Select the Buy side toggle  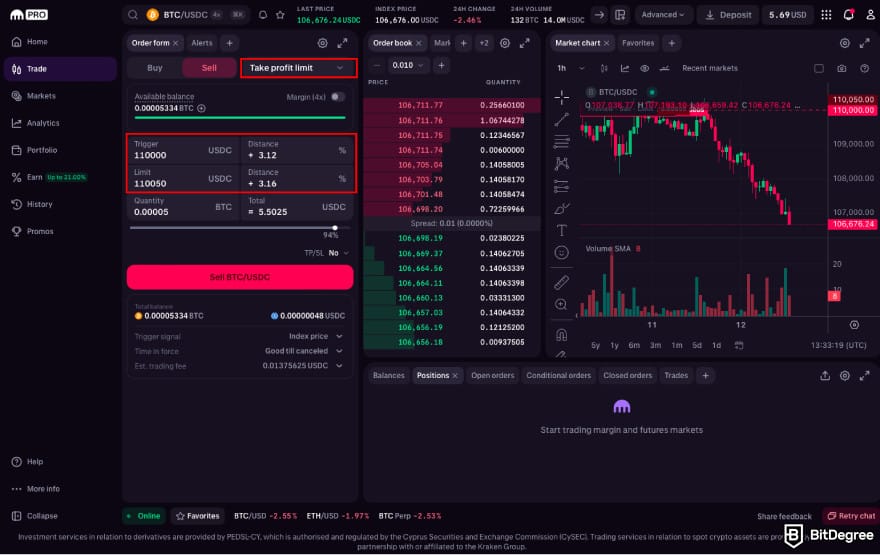154,68
